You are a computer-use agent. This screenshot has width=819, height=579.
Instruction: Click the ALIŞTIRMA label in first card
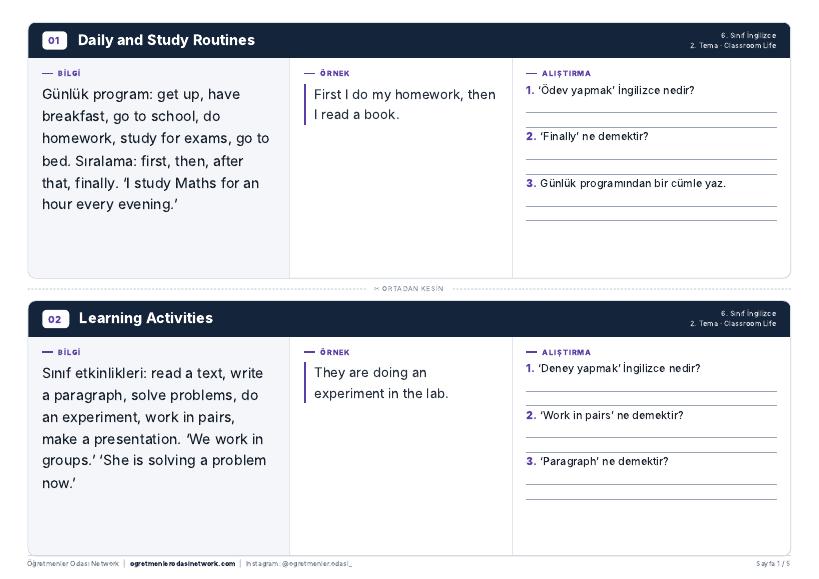566,74
